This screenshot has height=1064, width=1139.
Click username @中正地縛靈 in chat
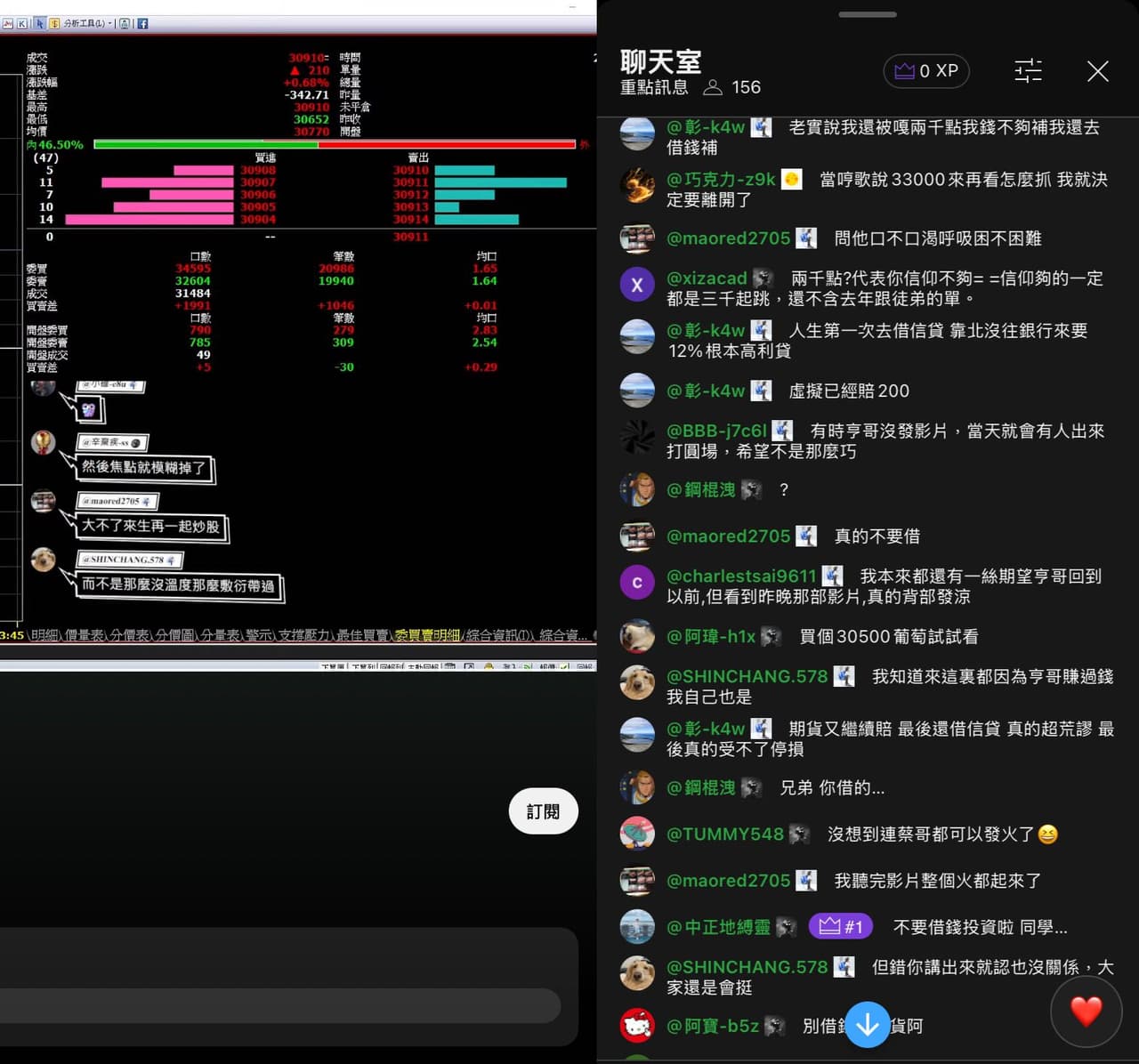[x=718, y=927]
